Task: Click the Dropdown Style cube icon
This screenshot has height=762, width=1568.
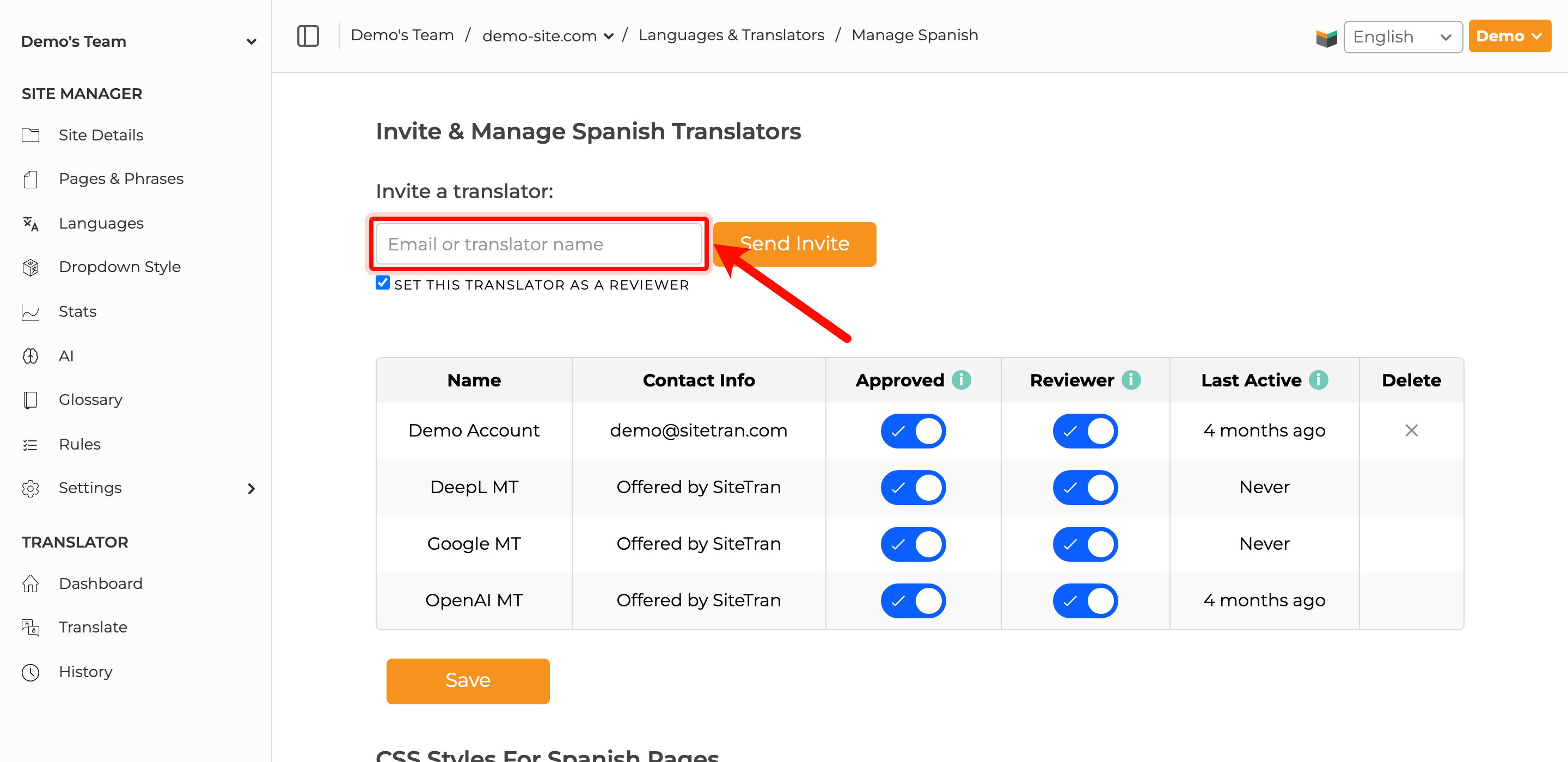Action: [x=30, y=267]
